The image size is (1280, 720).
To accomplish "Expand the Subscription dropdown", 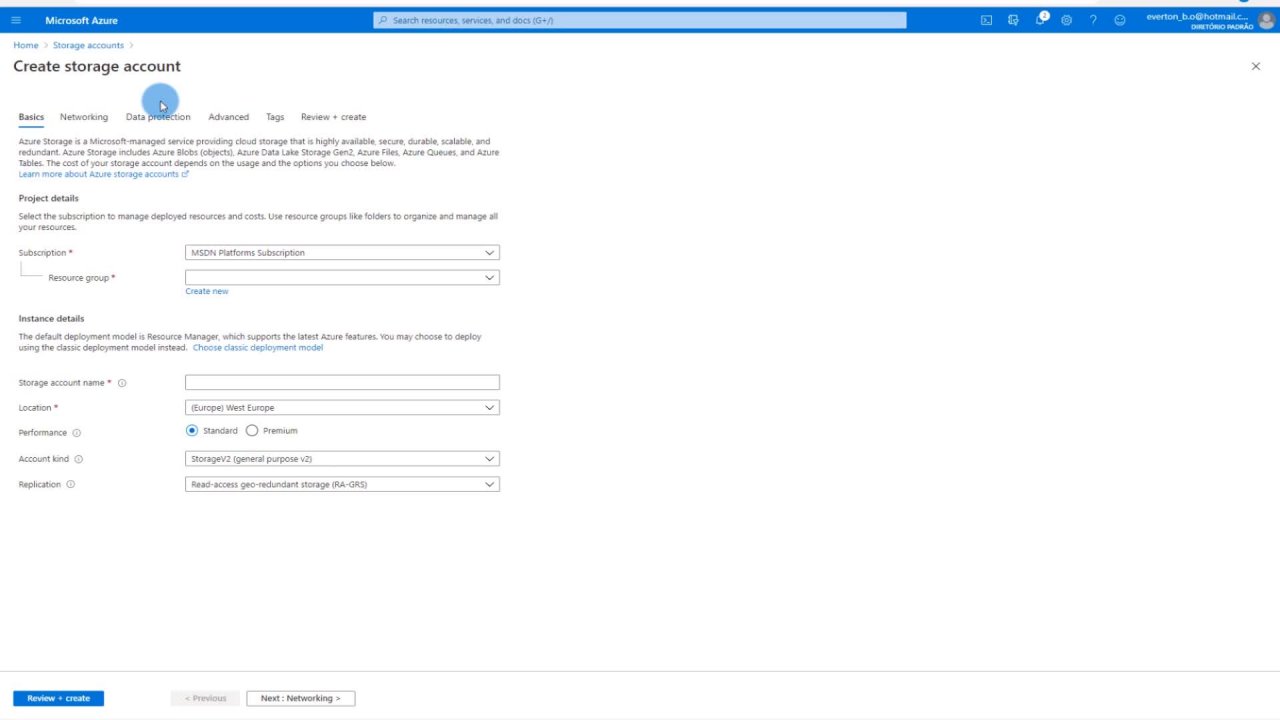I will 342,253.
